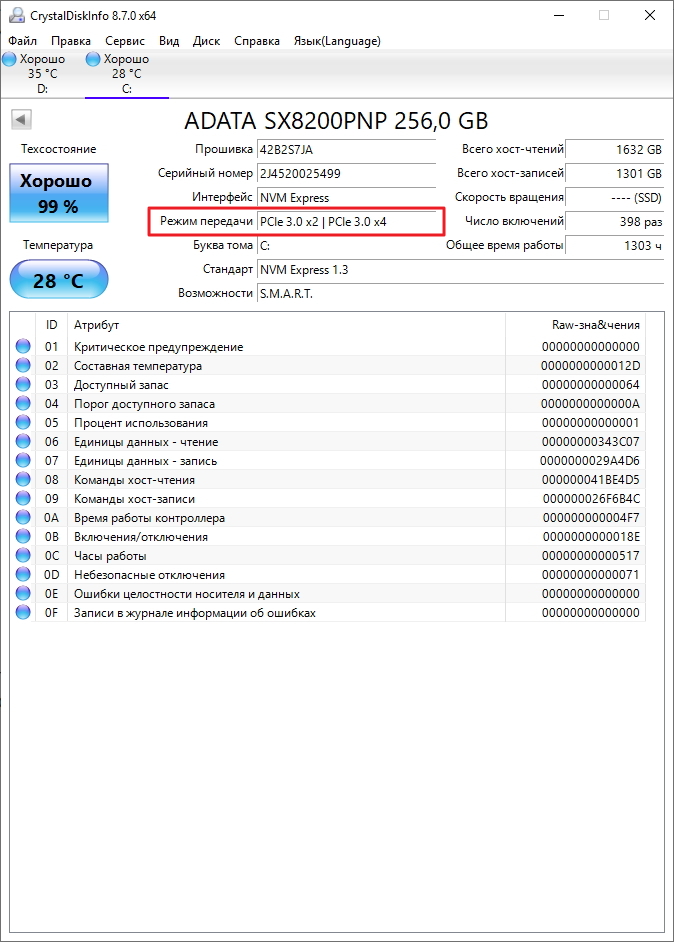Click status icon for attribute 0A
This screenshot has width=674, height=942.
tap(23, 517)
